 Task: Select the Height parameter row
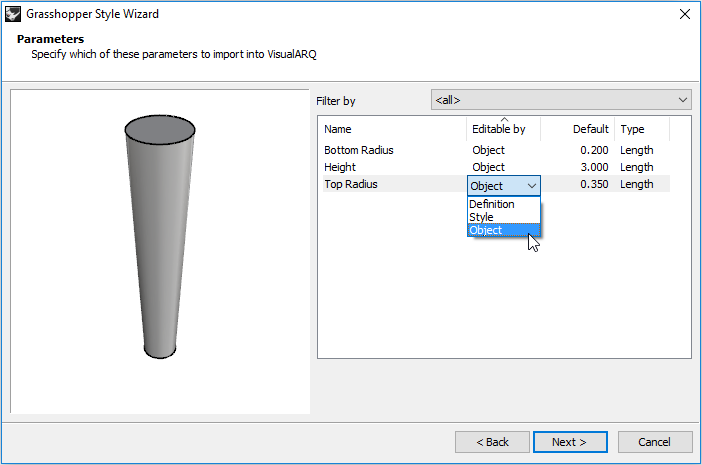tap(496, 167)
